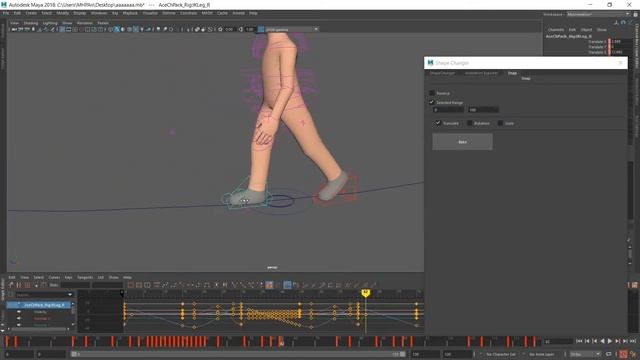Apply Linear tangents in Graph Editor toolbar
Image resolution: width=640 pixels, height=360 pixels.
(182, 285)
